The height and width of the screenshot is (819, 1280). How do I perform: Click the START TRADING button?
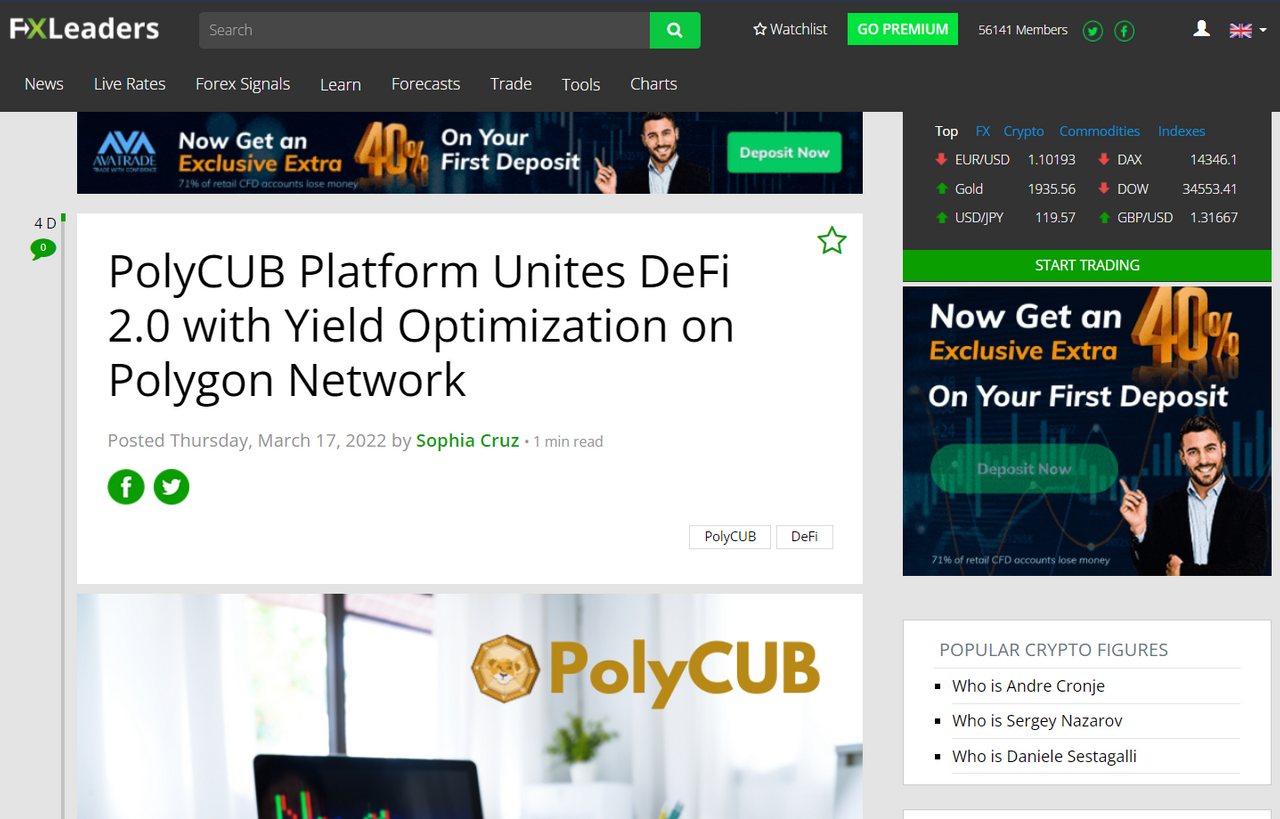click(1087, 265)
